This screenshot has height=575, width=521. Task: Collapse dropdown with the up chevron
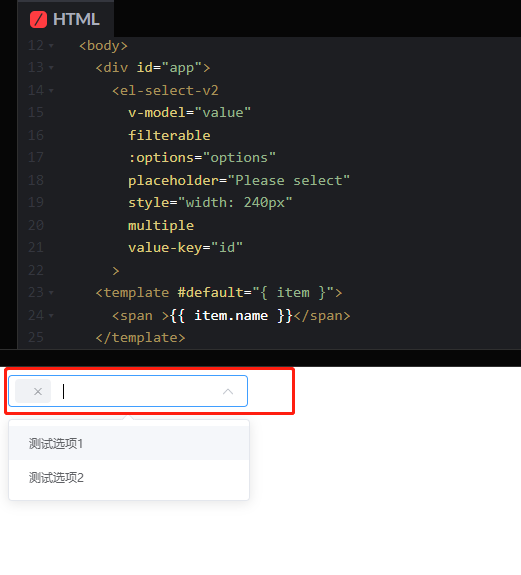click(x=228, y=391)
